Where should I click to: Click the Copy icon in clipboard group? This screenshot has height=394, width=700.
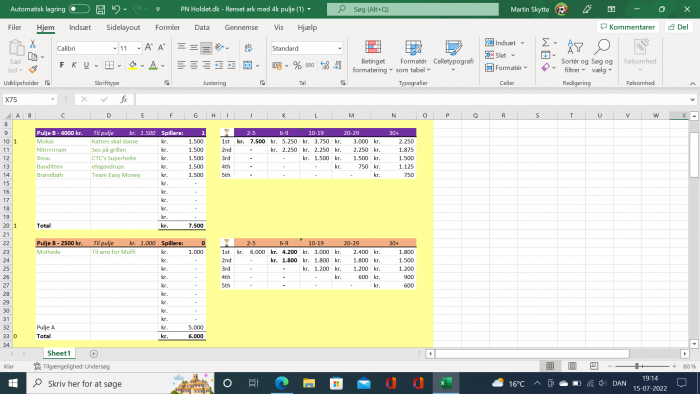coord(33,57)
